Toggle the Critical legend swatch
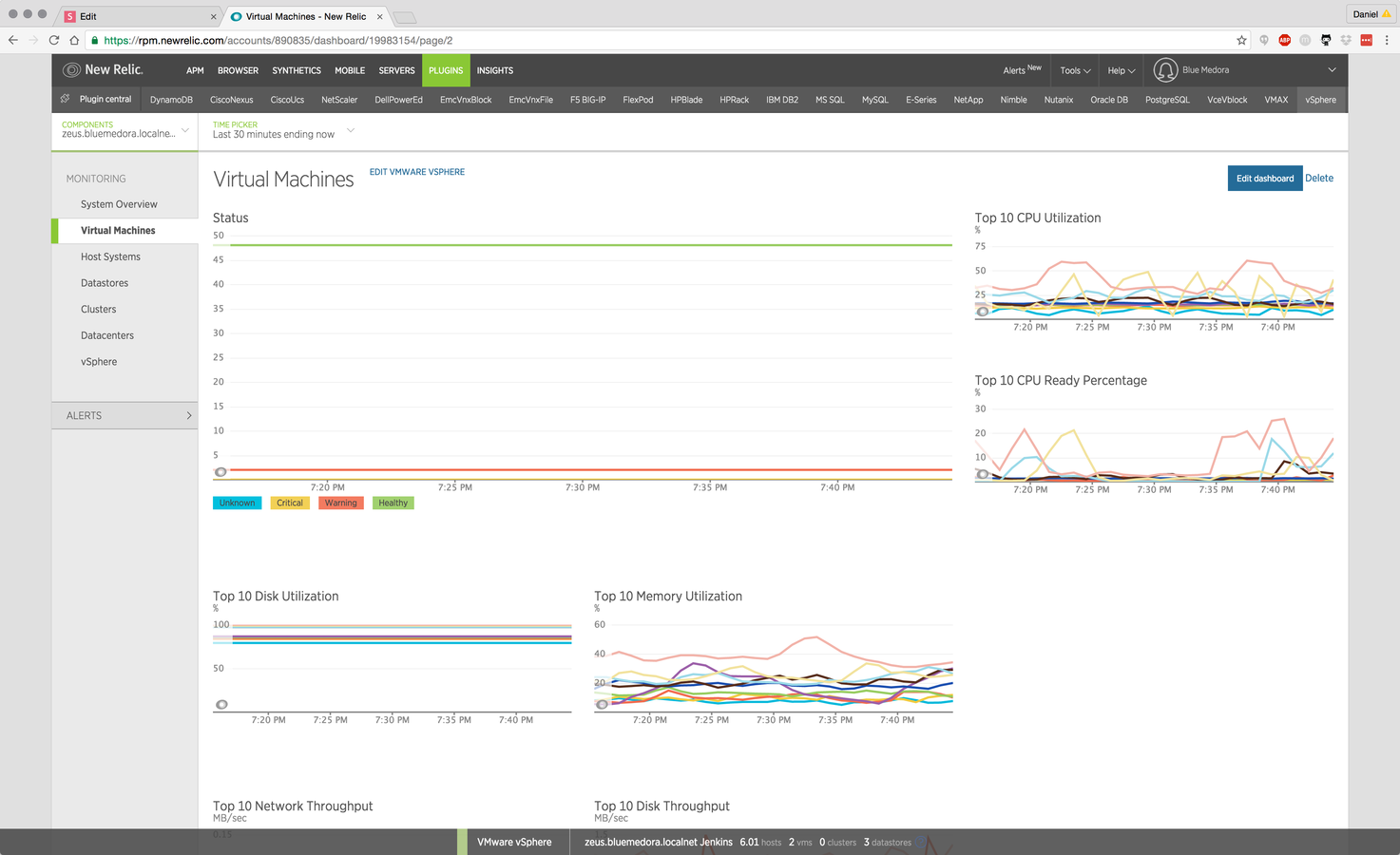This screenshot has height=855, width=1400. (x=290, y=503)
